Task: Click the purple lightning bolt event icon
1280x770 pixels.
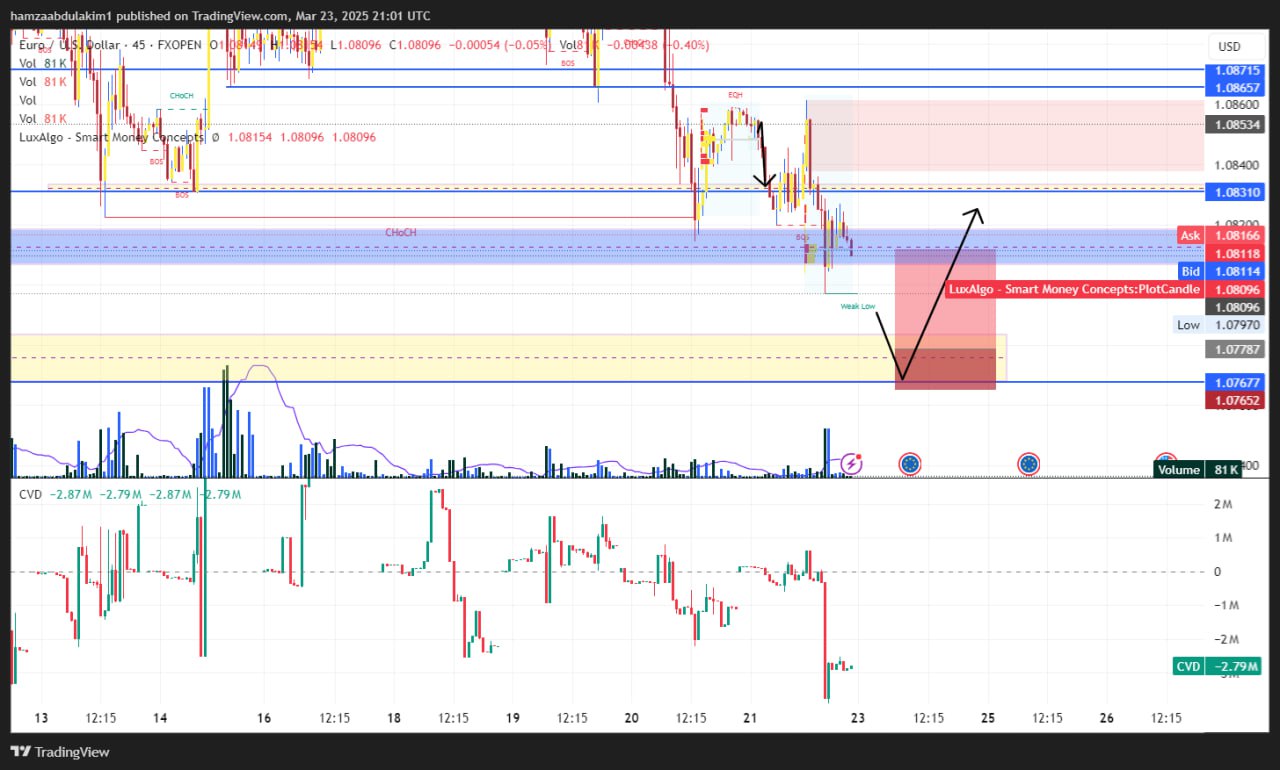Action: point(851,463)
